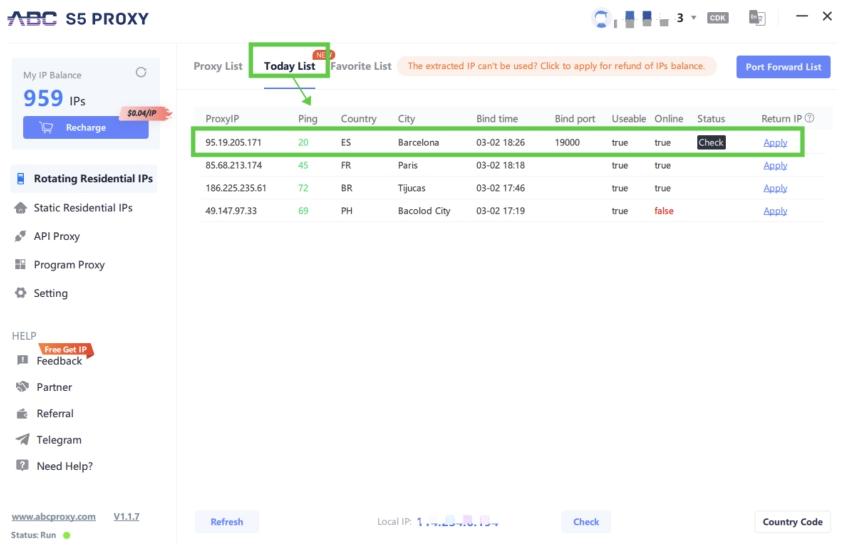Click the bottom Check button
Screen dimensions: 847x546
pyautogui.click(x=586, y=522)
